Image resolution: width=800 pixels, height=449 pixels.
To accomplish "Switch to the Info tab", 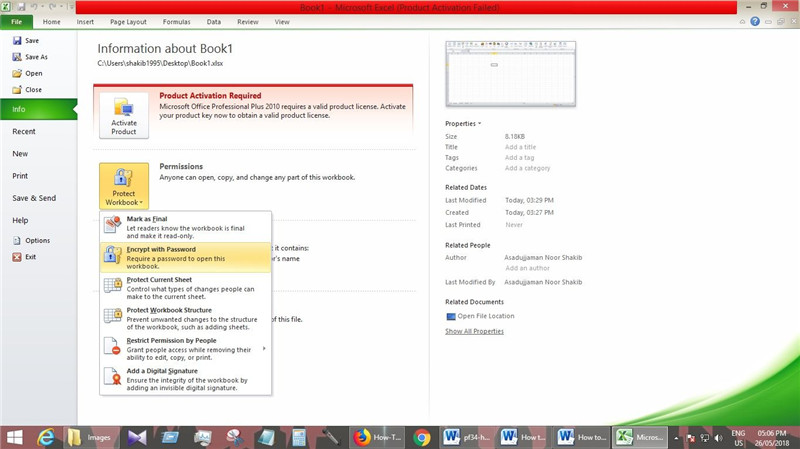I will coord(38,109).
